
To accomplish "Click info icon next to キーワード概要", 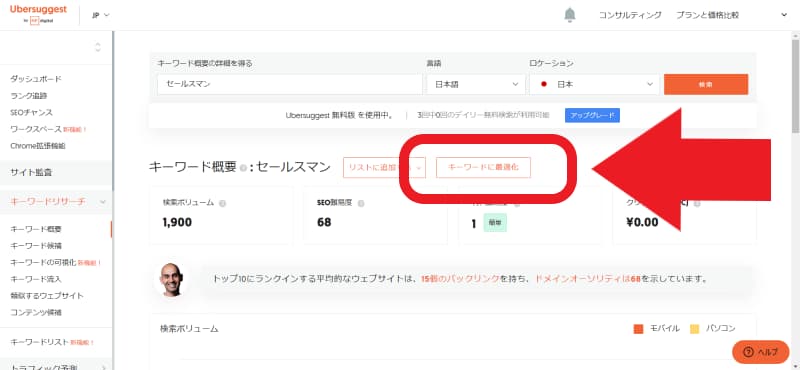I will coord(243,168).
